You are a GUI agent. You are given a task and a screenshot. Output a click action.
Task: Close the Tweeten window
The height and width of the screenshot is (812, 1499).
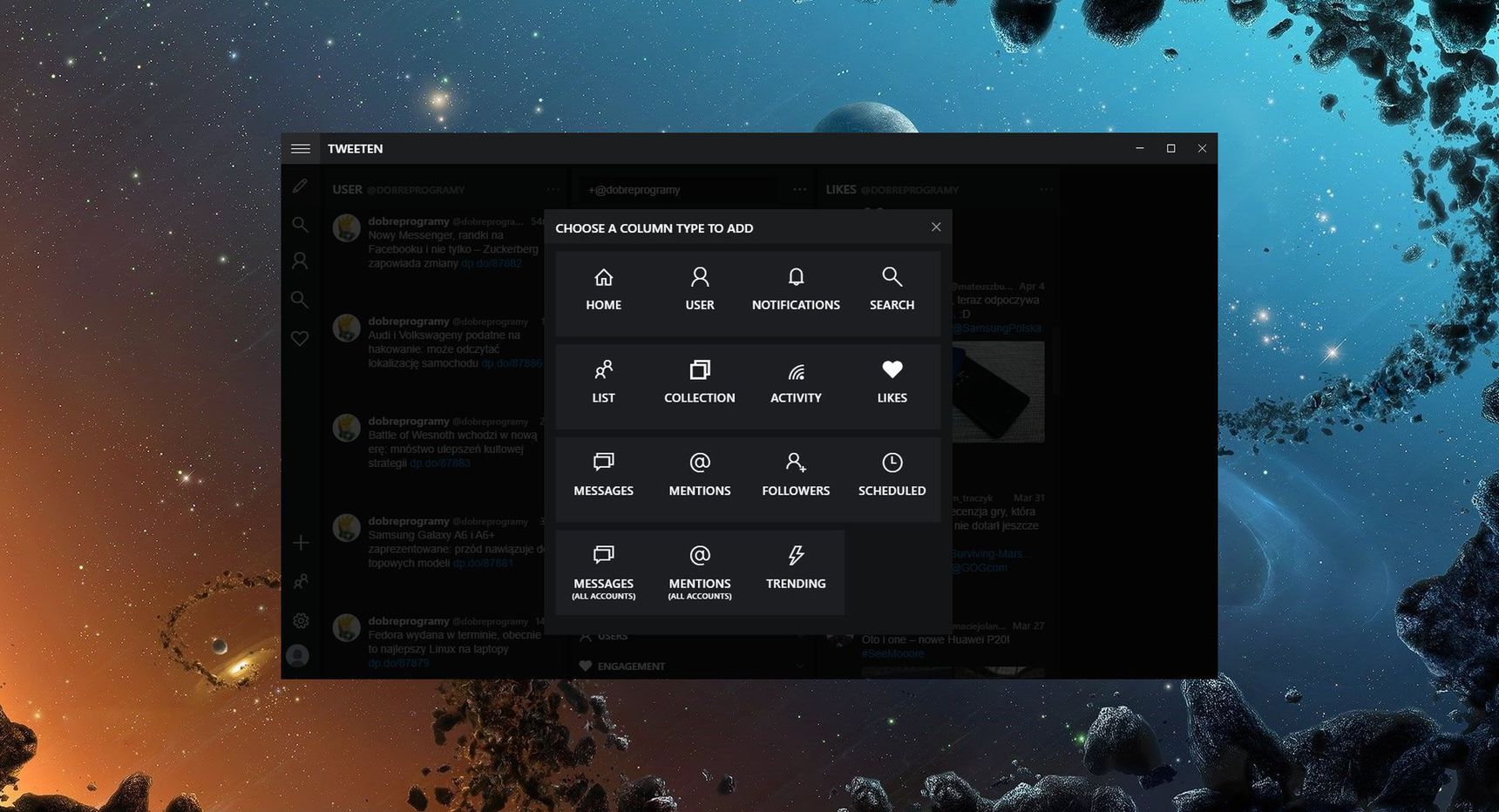click(x=1203, y=149)
